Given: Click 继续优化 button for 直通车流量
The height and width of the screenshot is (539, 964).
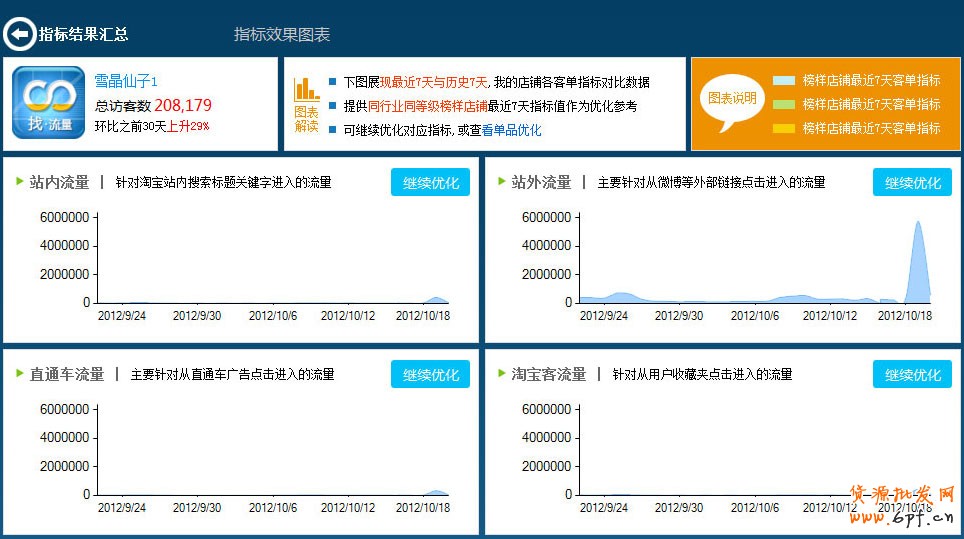Looking at the screenshot, I should (430, 374).
